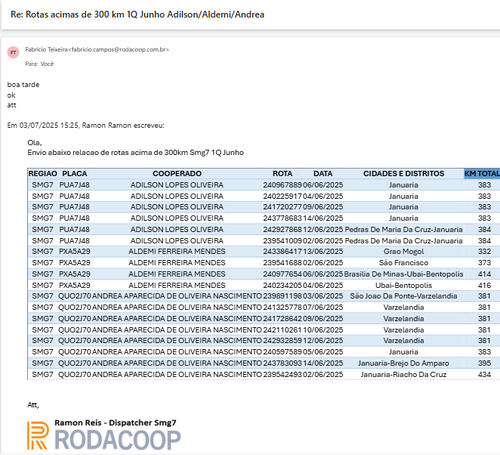The height and width of the screenshot is (455, 500).
Task: Click the KM total value 373
Action: pyautogui.click(x=484, y=263)
